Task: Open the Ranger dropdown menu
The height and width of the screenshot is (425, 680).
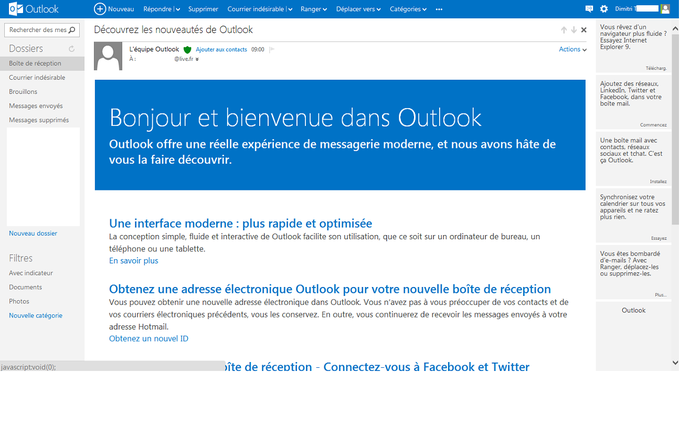Action: click(x=314, y=9)
